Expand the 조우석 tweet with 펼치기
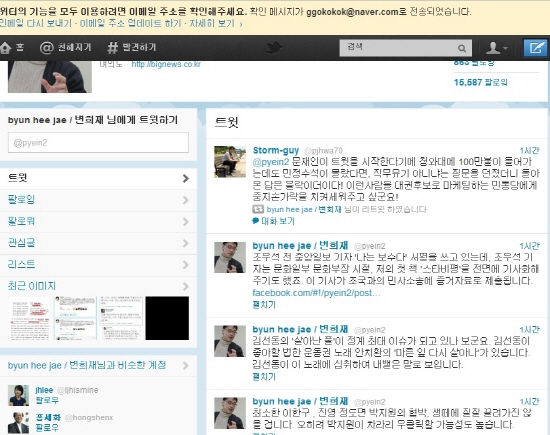 pos(264,305)
